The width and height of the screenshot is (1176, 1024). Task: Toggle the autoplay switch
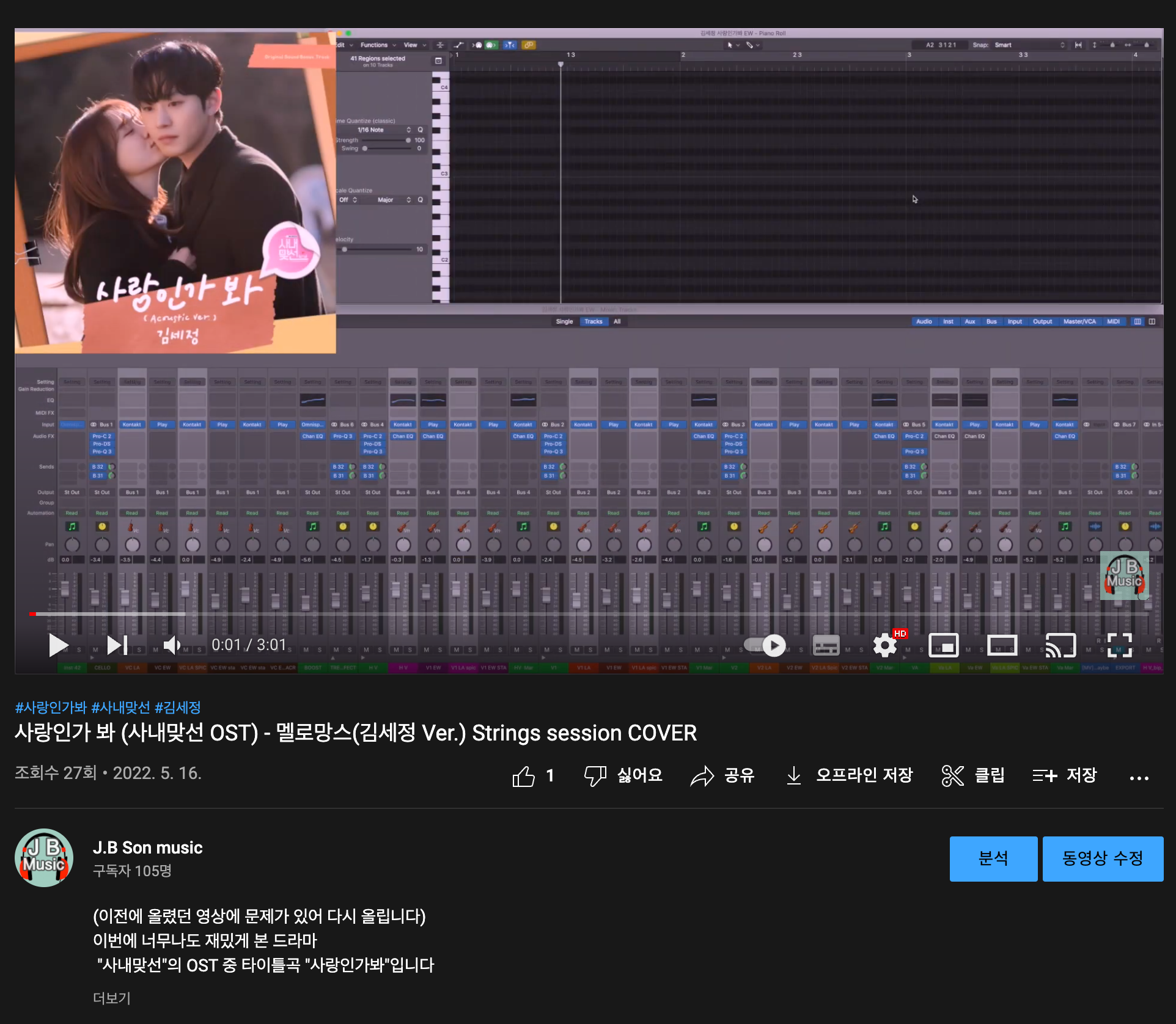pos(765,645)
